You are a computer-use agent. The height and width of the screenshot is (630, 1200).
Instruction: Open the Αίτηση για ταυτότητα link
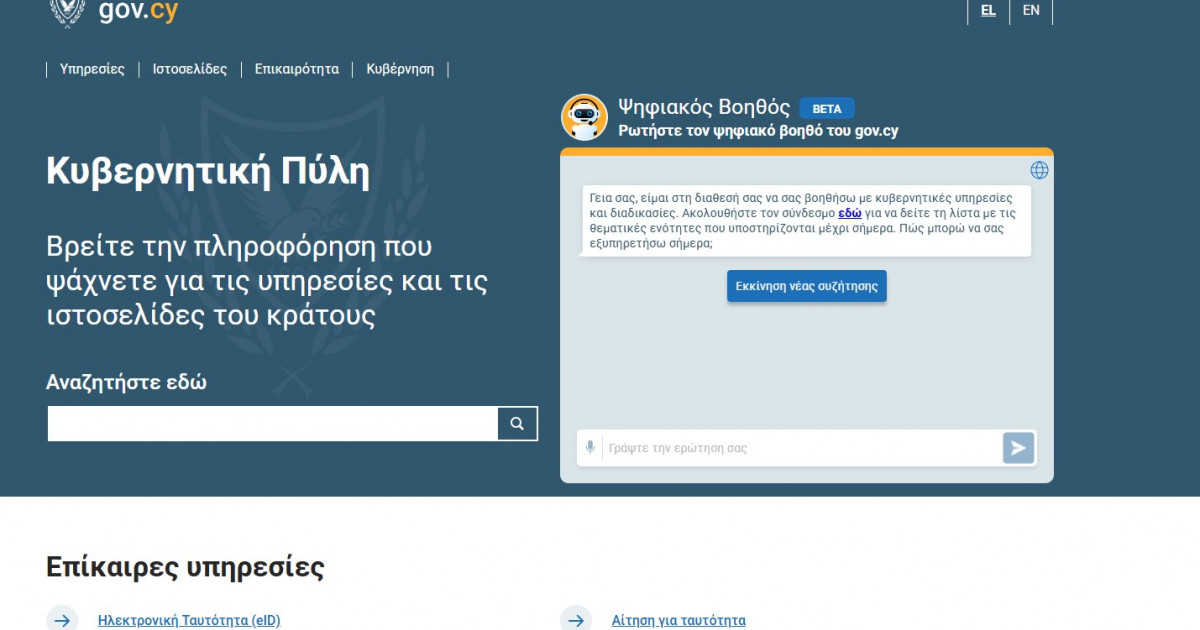[x=678, y=620]
